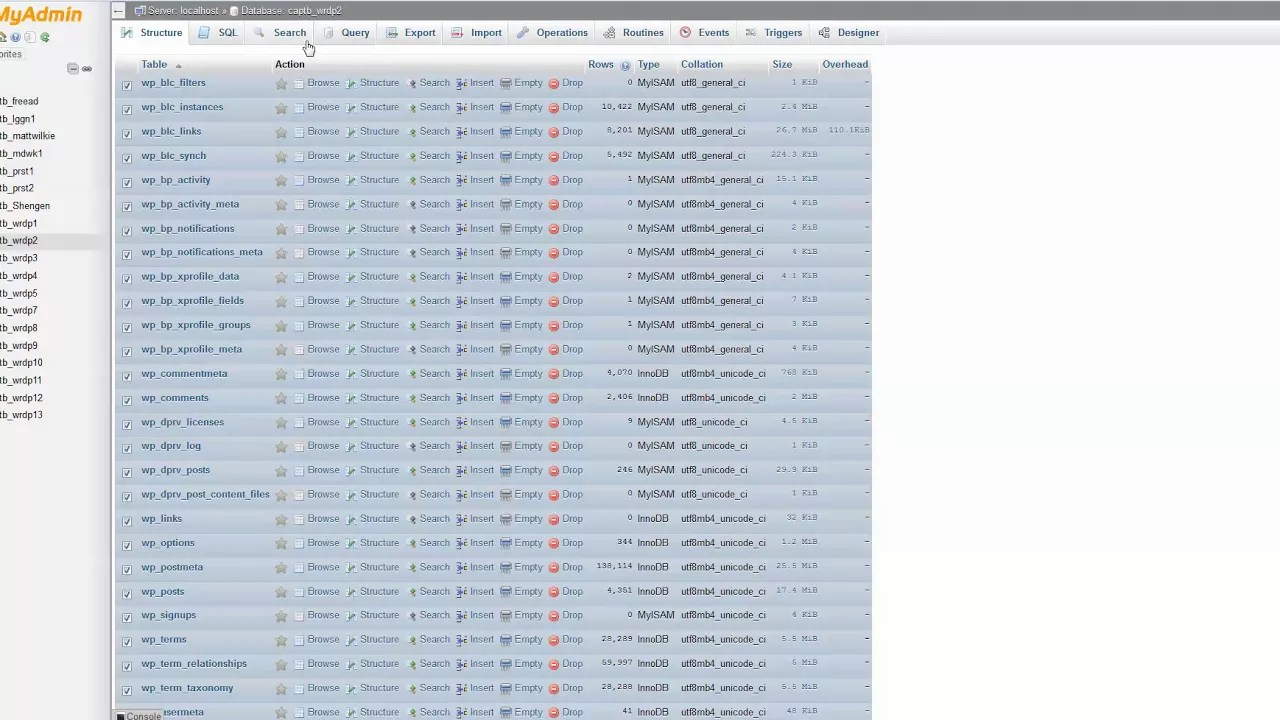The image size is (1280, 720).
Task: Click the Collation column header
Action: point(702,65)
